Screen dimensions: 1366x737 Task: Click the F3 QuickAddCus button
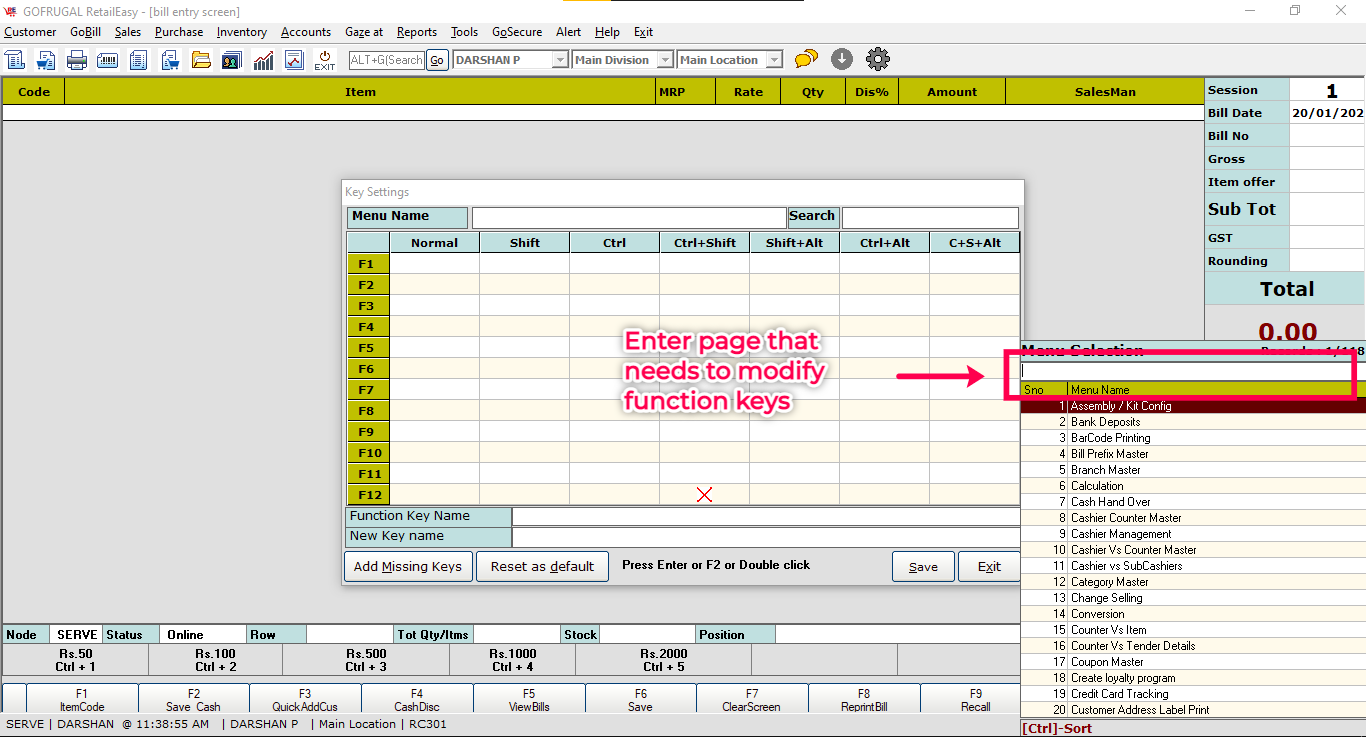(305, 700)
